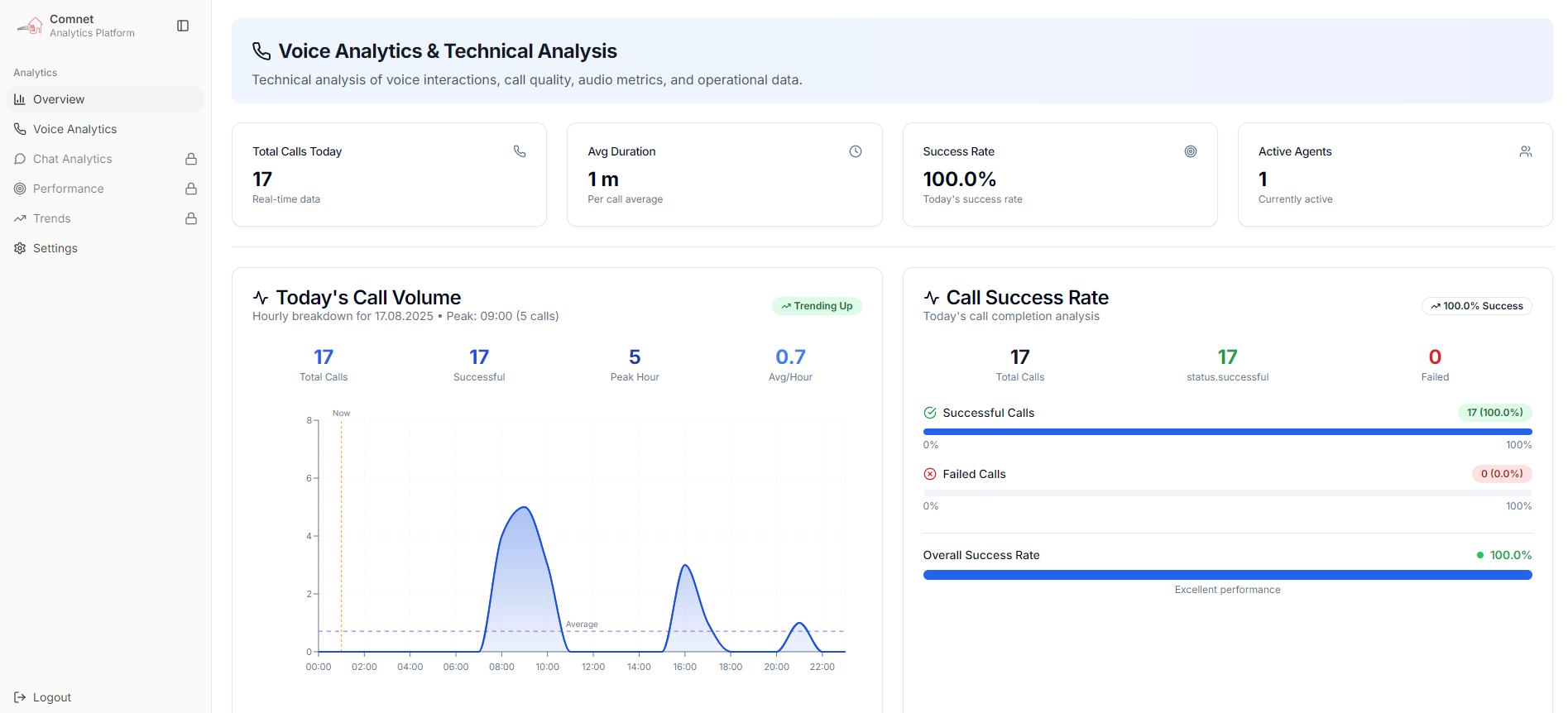This screenshot has height=713, width=1568.
Task: Click the lock icon beside Trends
Action: pos(191,218)
